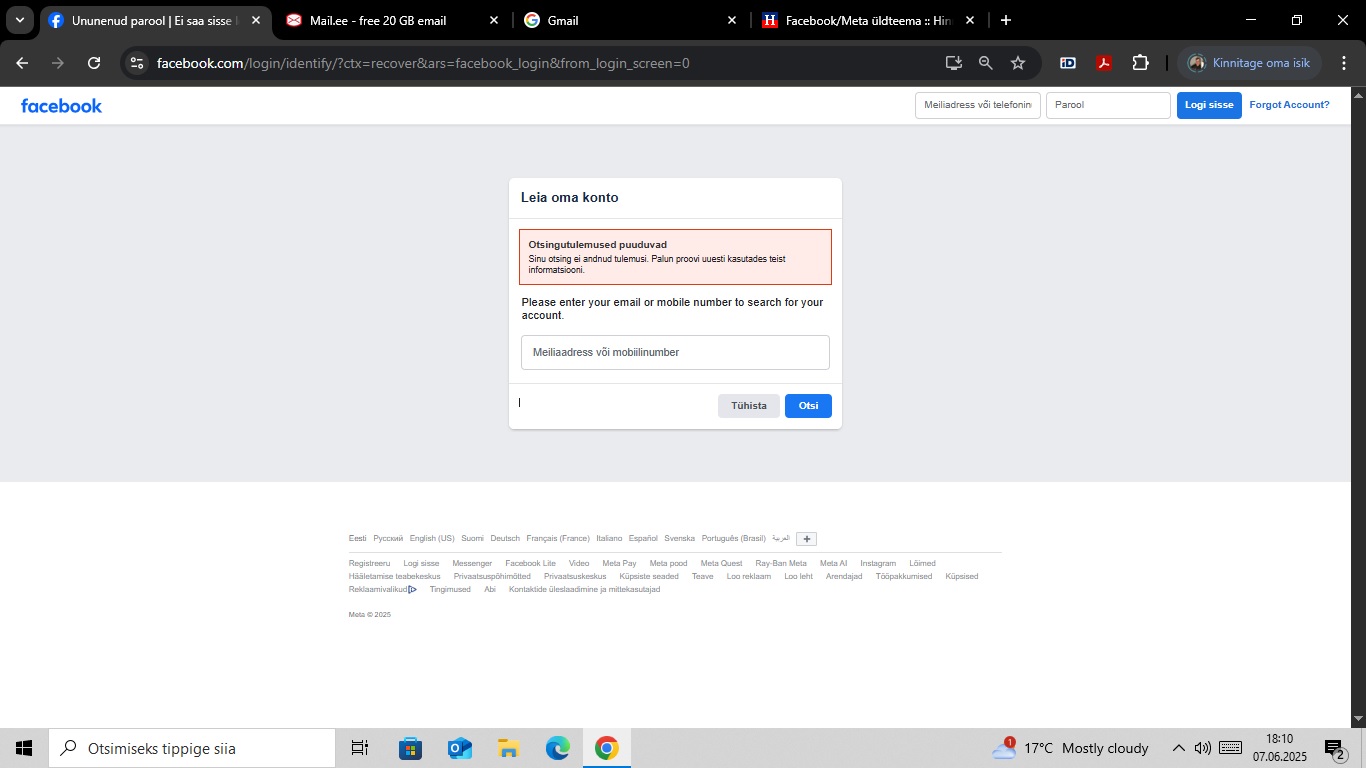Switch language to Deutsch

505,539
